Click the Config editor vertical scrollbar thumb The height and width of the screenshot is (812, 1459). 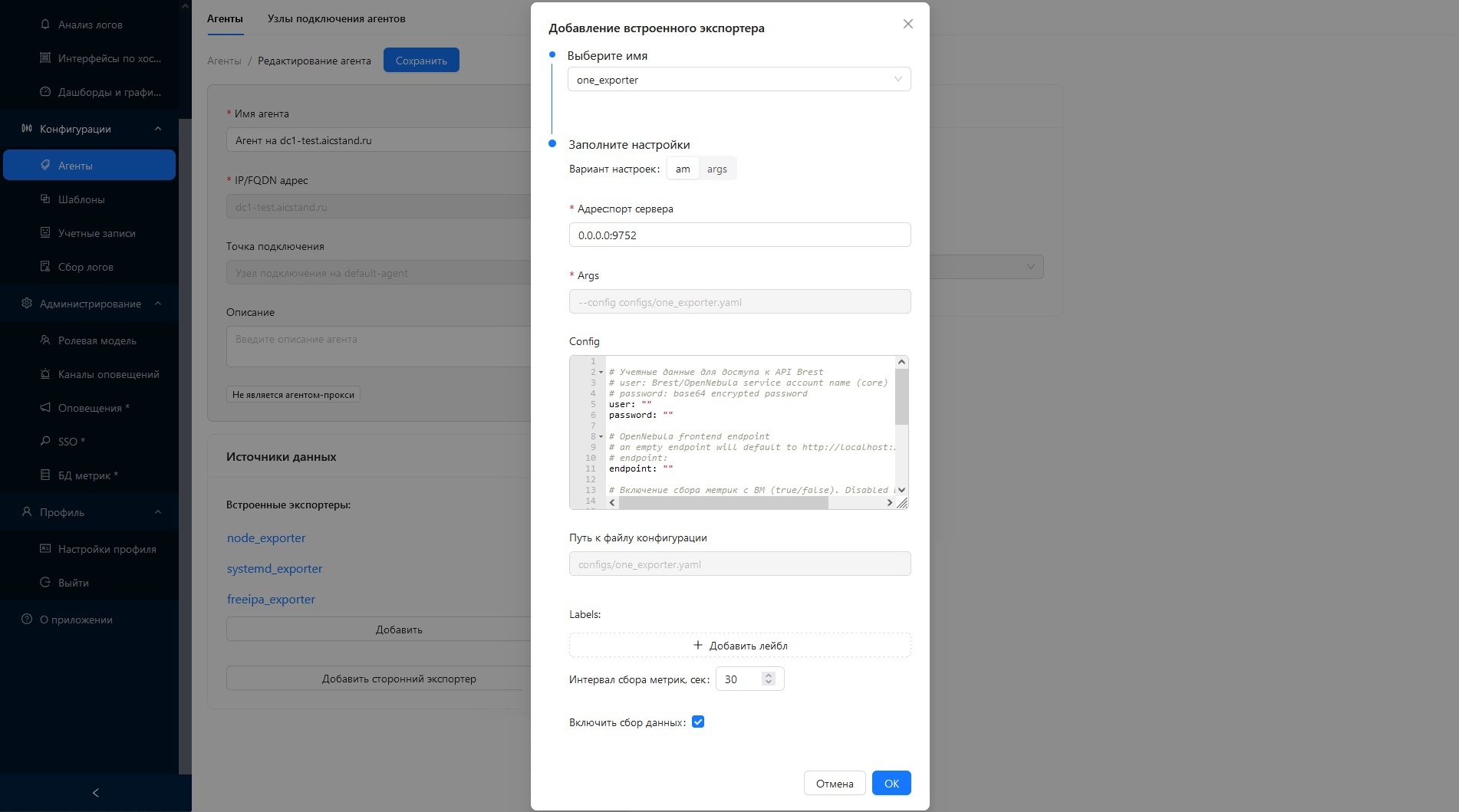(902, 396)
